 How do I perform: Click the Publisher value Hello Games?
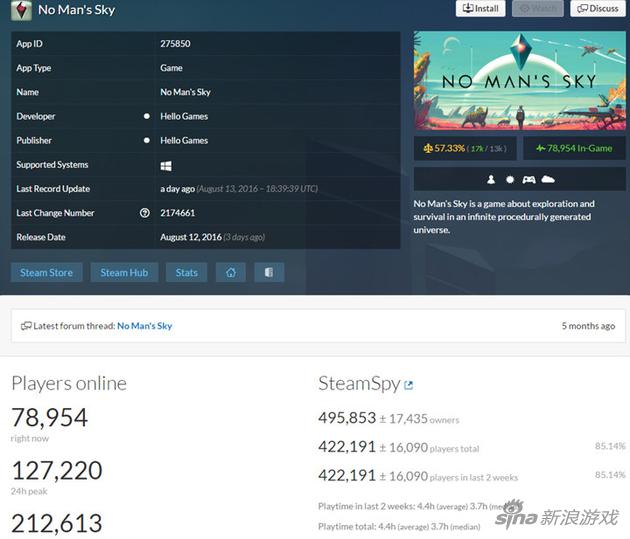[x=184, y=141]
